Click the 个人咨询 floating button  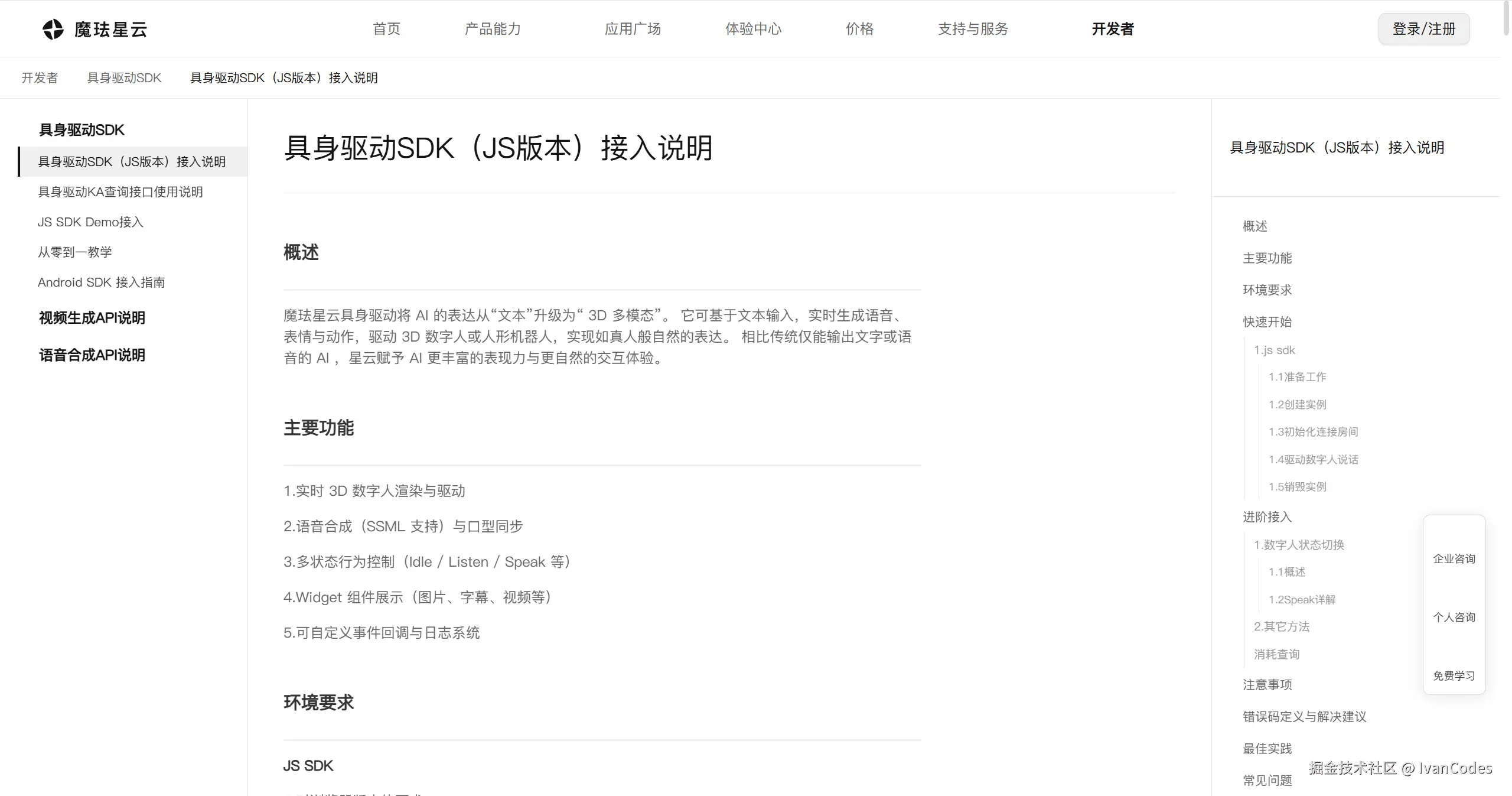[1454, 618]
